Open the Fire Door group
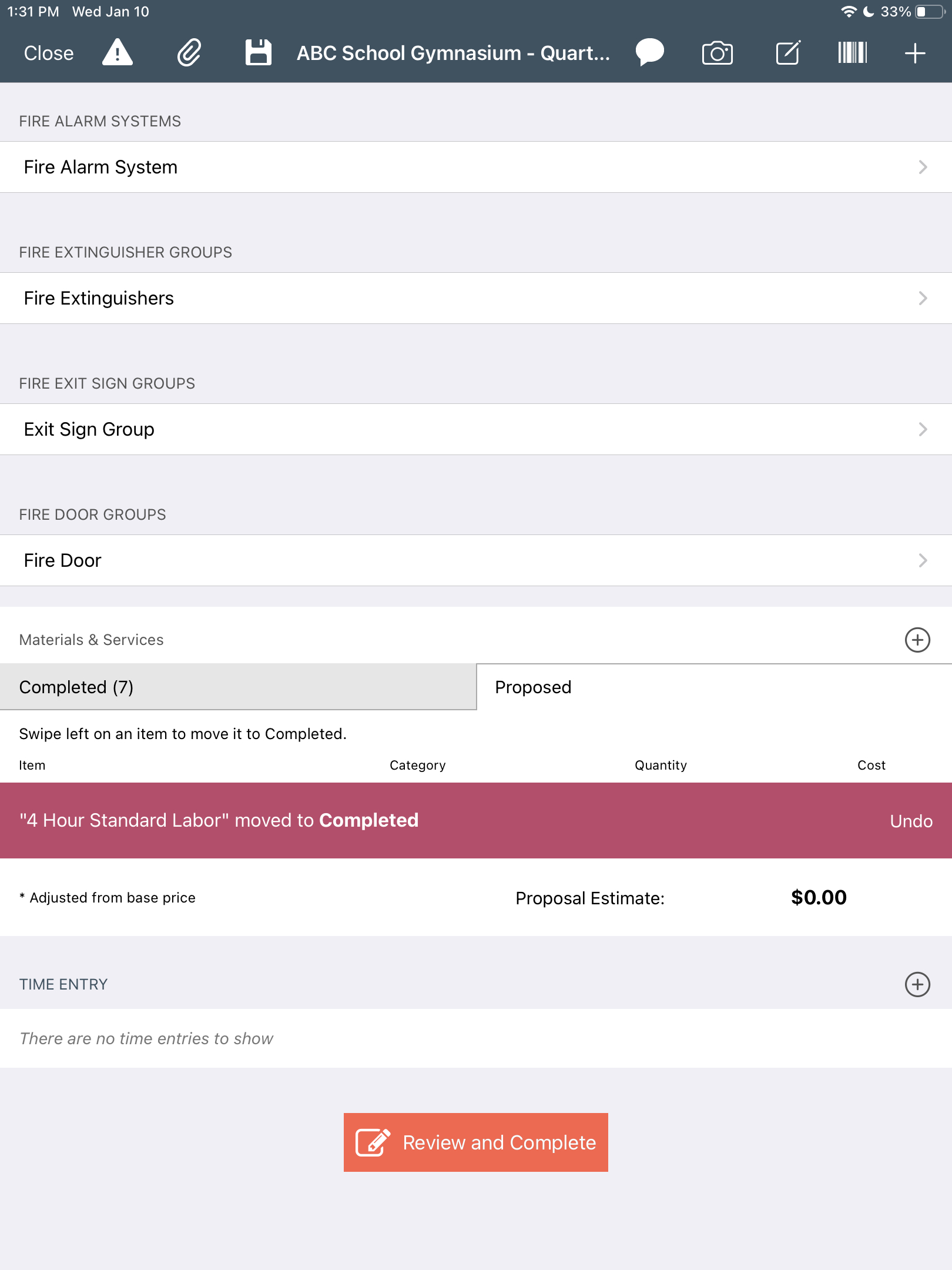This screenshot has width=952, height=1270. click(x=476, y=560)
